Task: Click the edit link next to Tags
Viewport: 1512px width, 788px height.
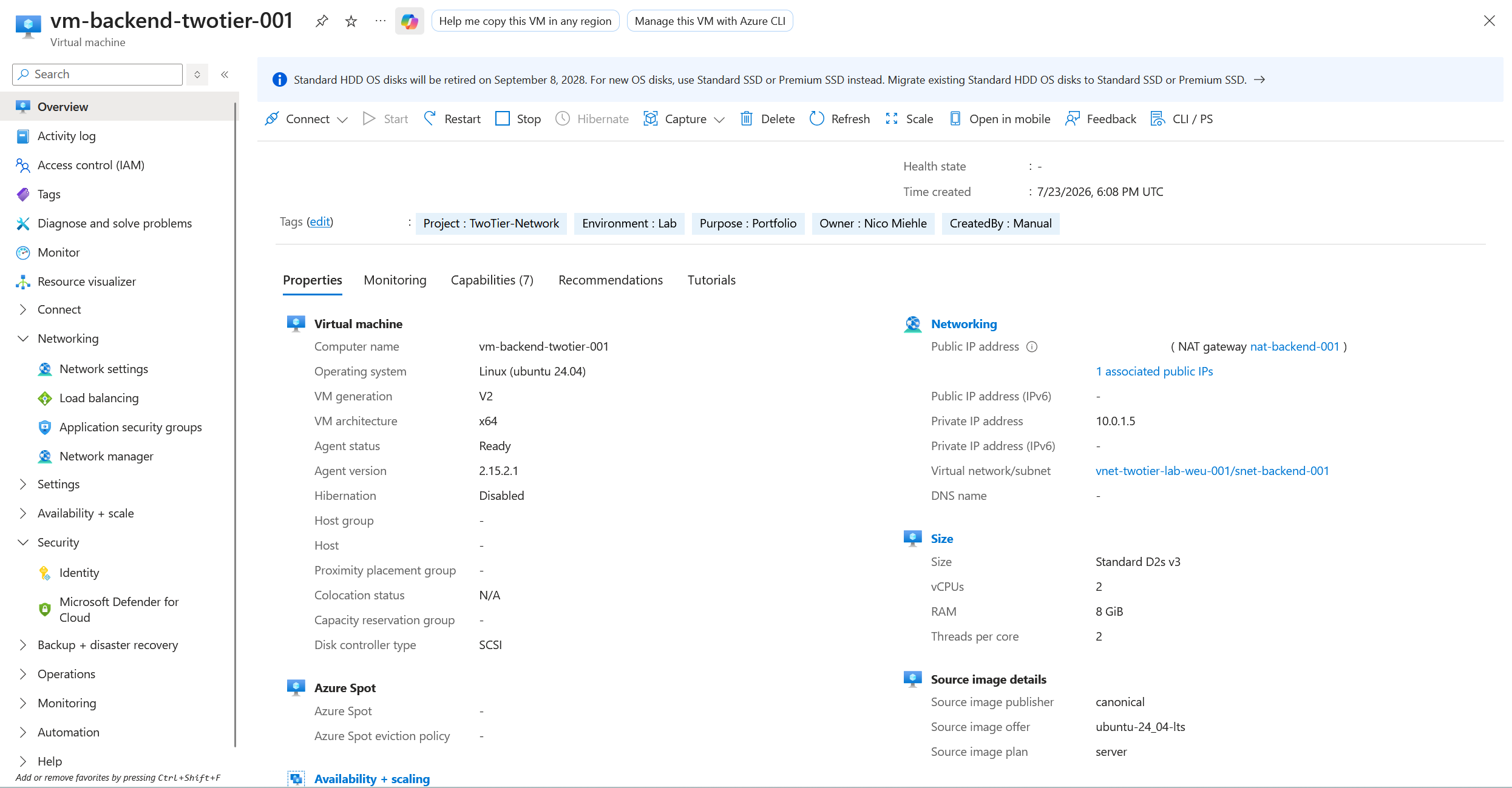Action: [320, 222]
